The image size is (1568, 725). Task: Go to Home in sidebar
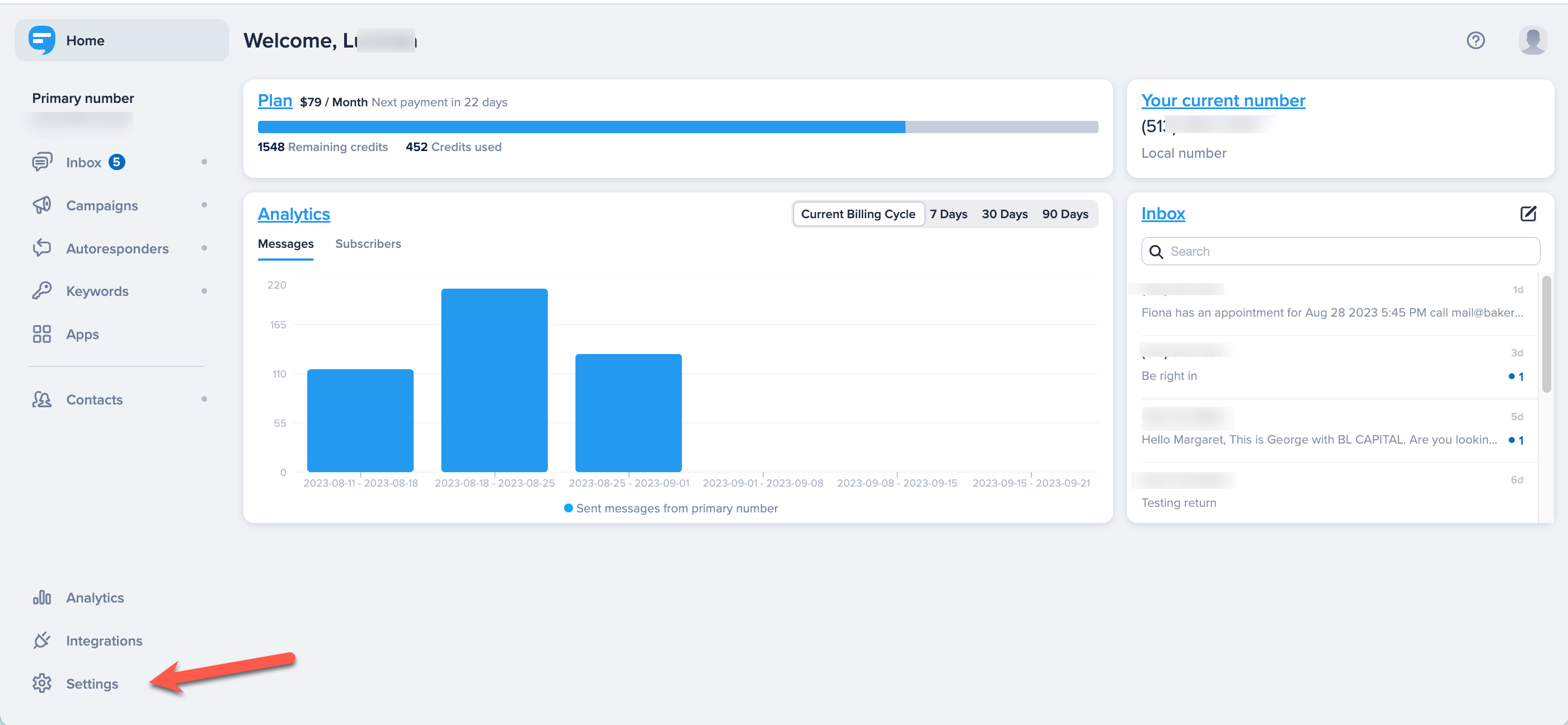122,40
